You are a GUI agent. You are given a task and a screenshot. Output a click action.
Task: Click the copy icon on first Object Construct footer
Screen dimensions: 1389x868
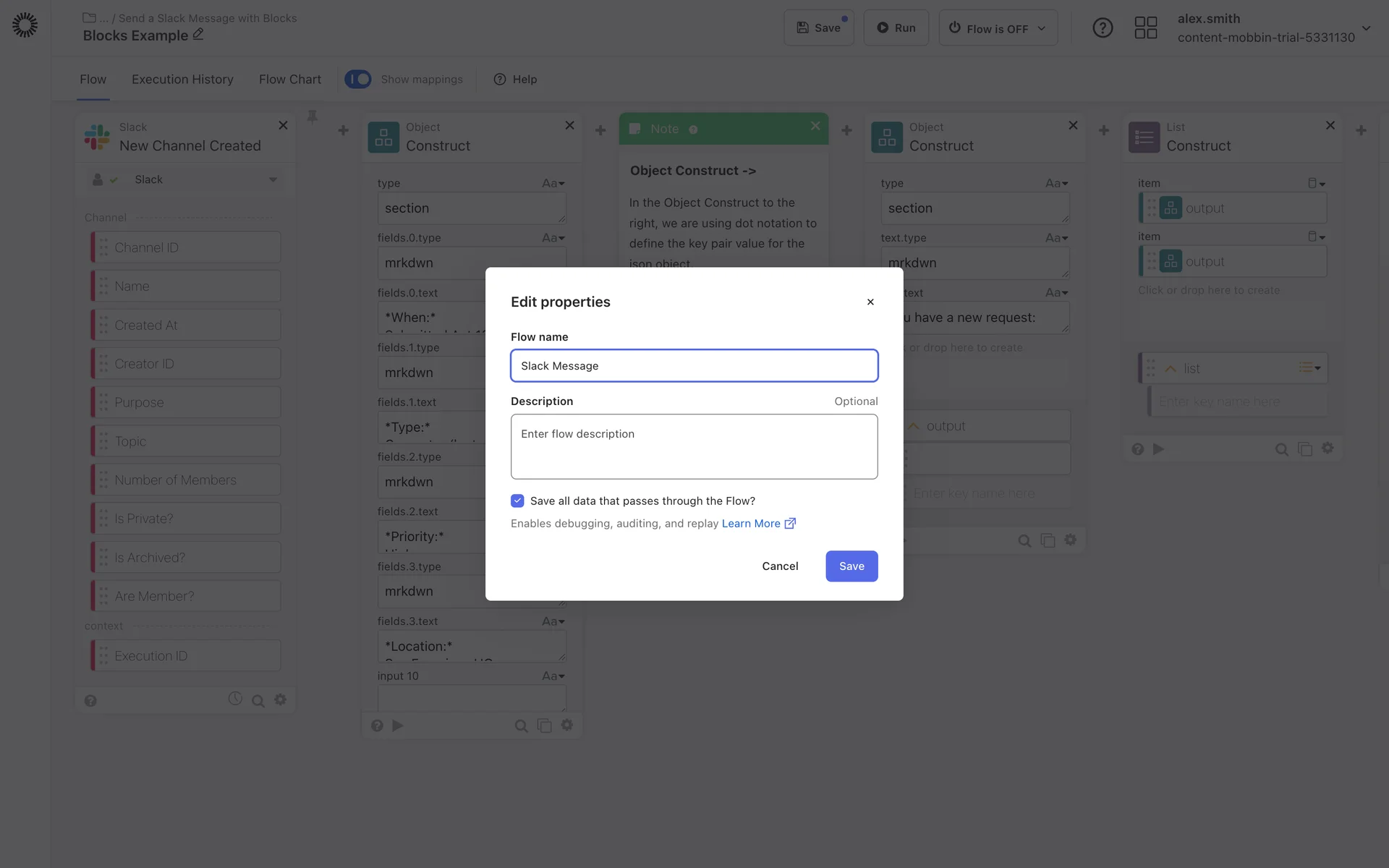544,726
